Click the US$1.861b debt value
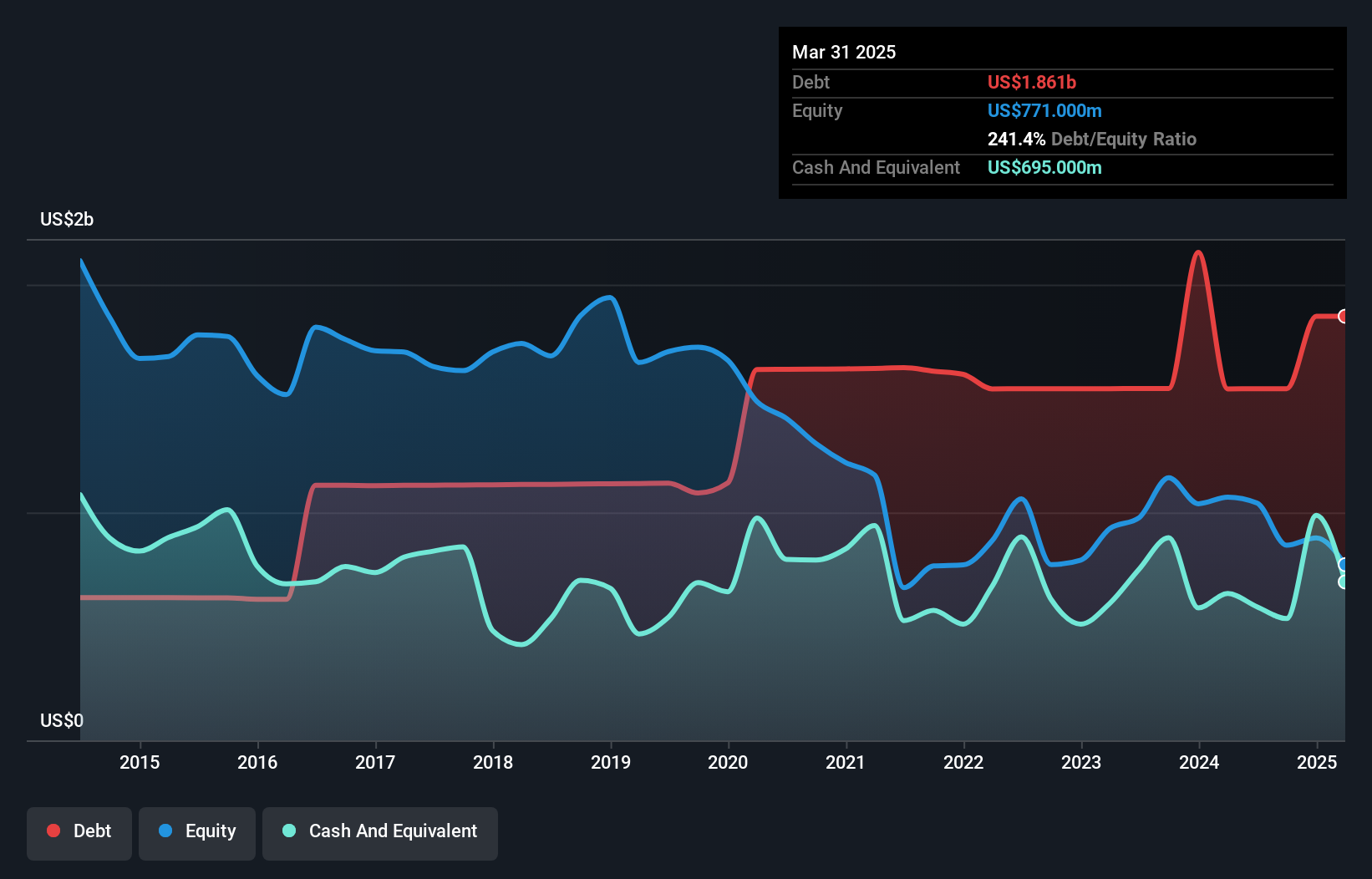The width and height of the screenshot is (1372, 879). [1032, 82]
